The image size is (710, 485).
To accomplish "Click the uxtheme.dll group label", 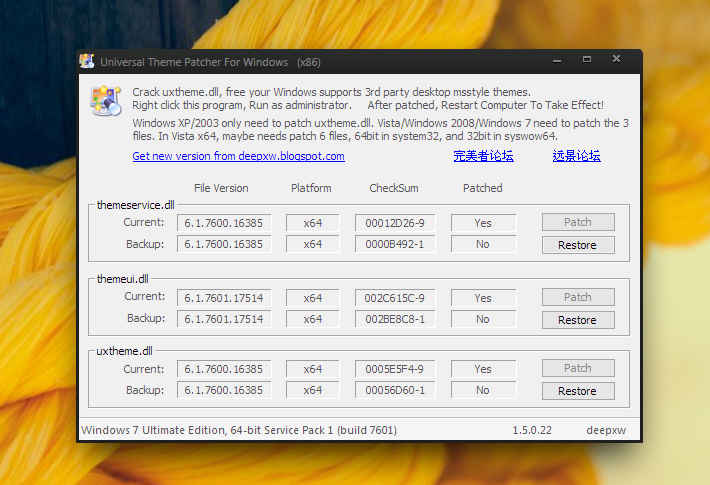I will pos(125,351).
